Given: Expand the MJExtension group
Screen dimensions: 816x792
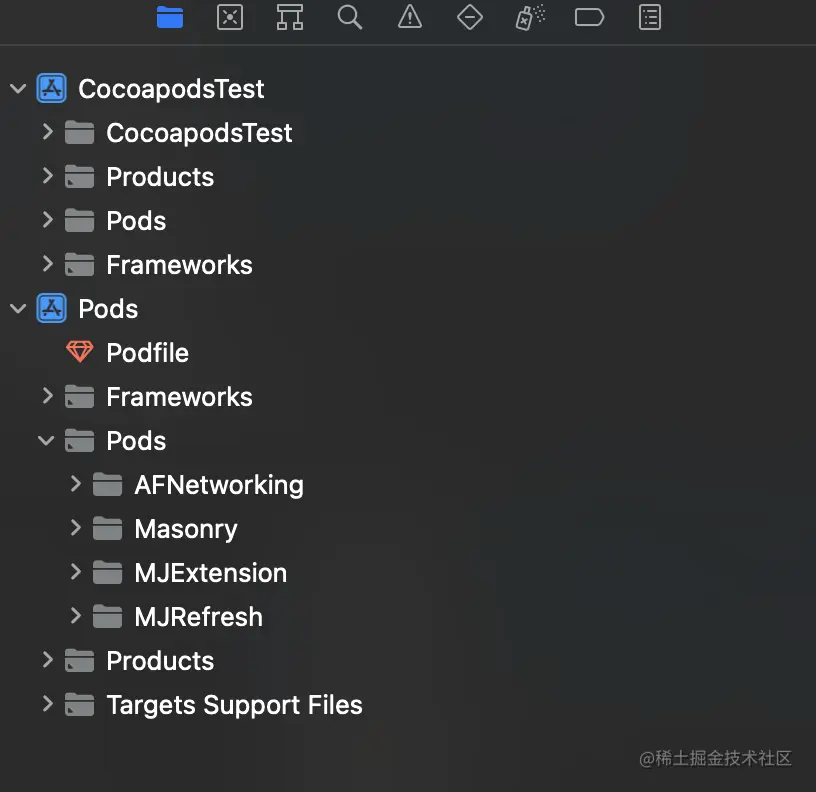Looking at the screenshot, I should click(75, 572).
